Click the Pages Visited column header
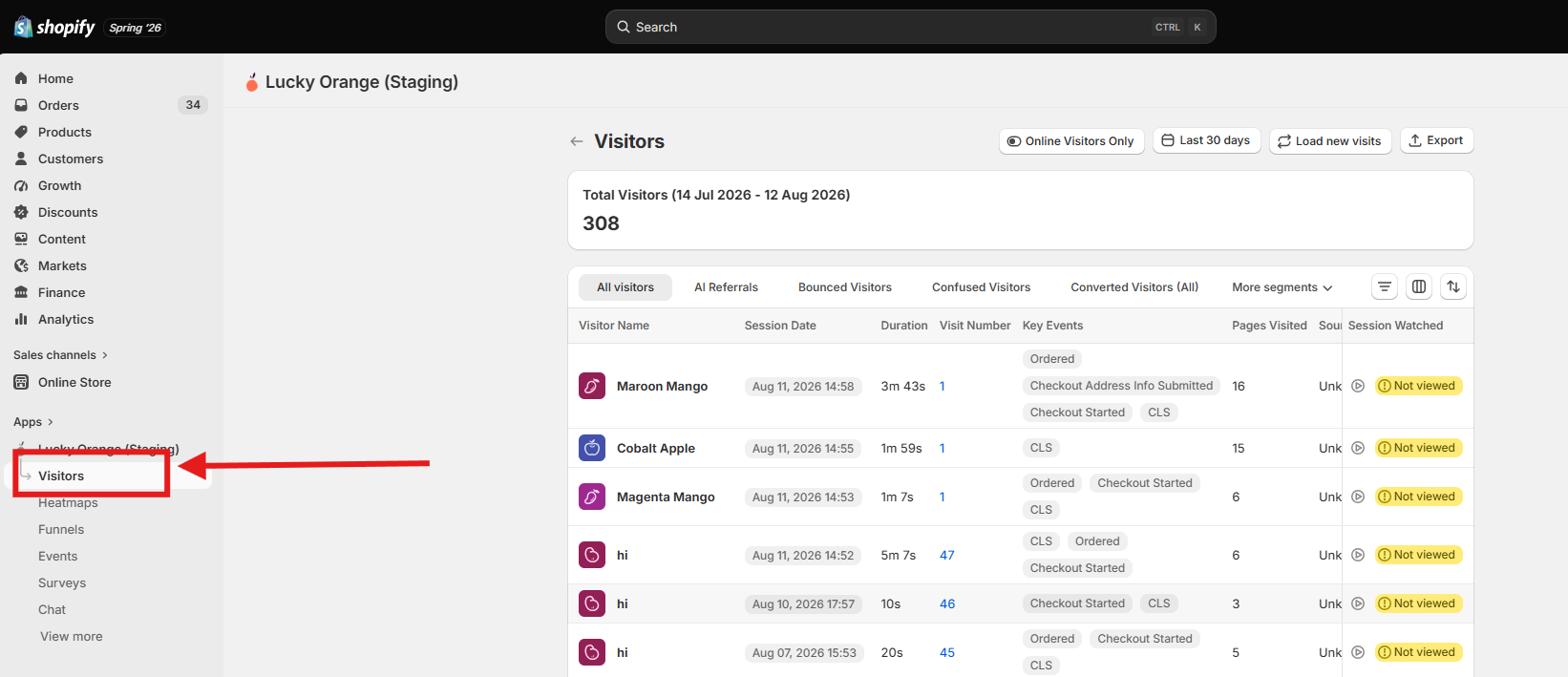This screenshot has height=677, width=1568. (x=1269, y=326)
